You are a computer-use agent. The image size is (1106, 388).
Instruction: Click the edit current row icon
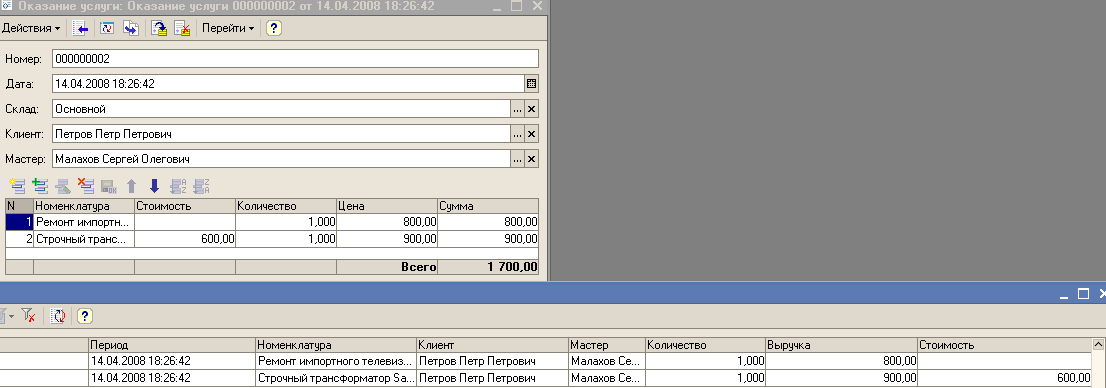pyautogui.click(x=63, y=186)
